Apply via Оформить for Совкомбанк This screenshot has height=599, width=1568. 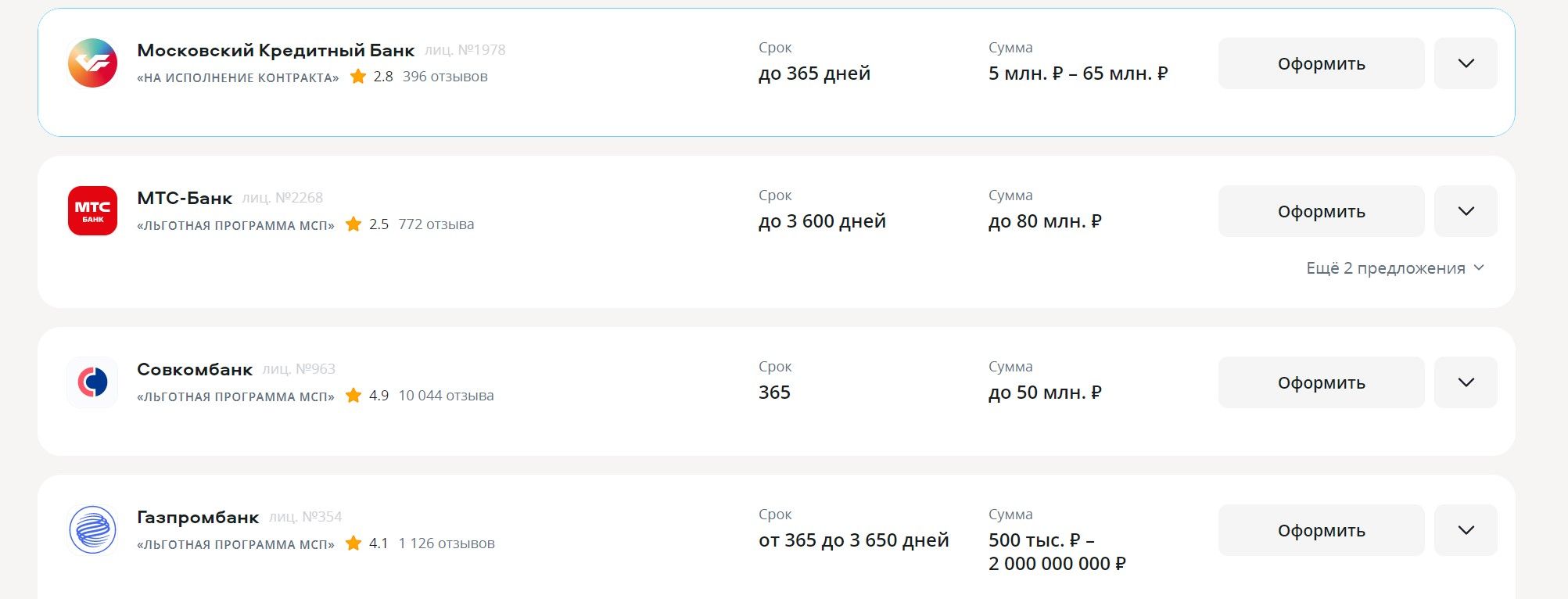(1321, 382)
